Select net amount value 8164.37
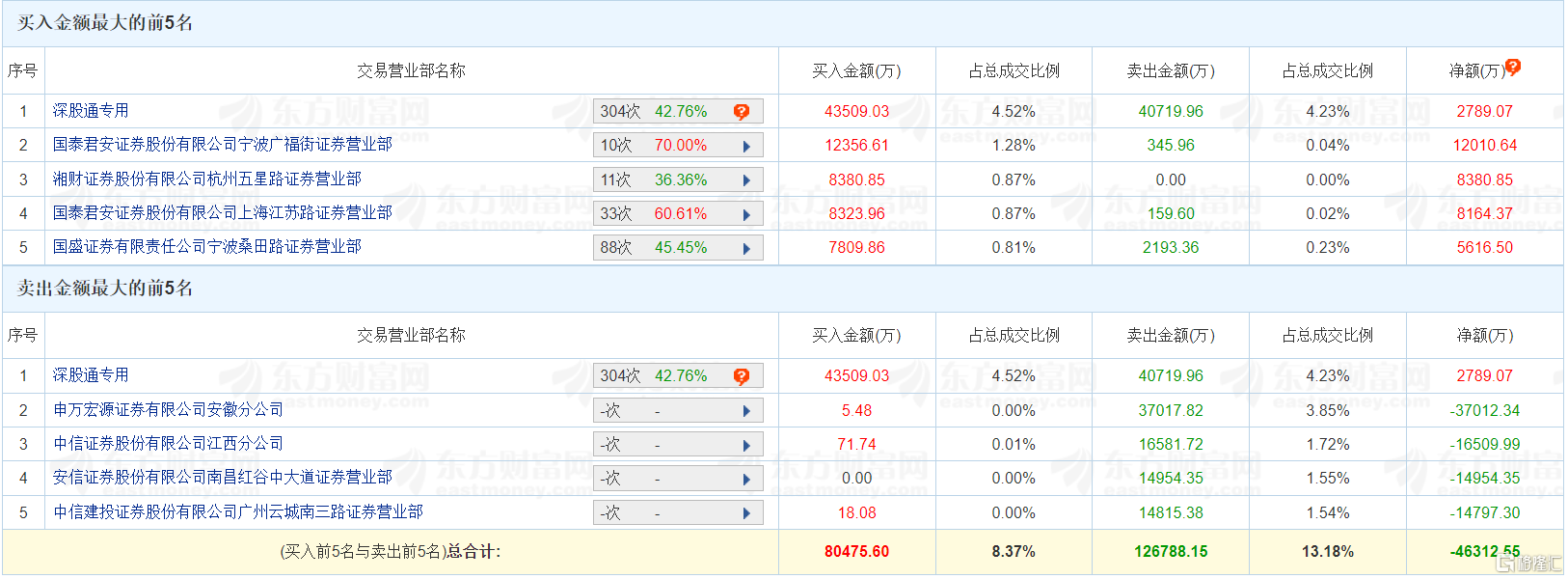Image resolution: width=1568 pixels, height=579 pixels. pos(1485,213)
